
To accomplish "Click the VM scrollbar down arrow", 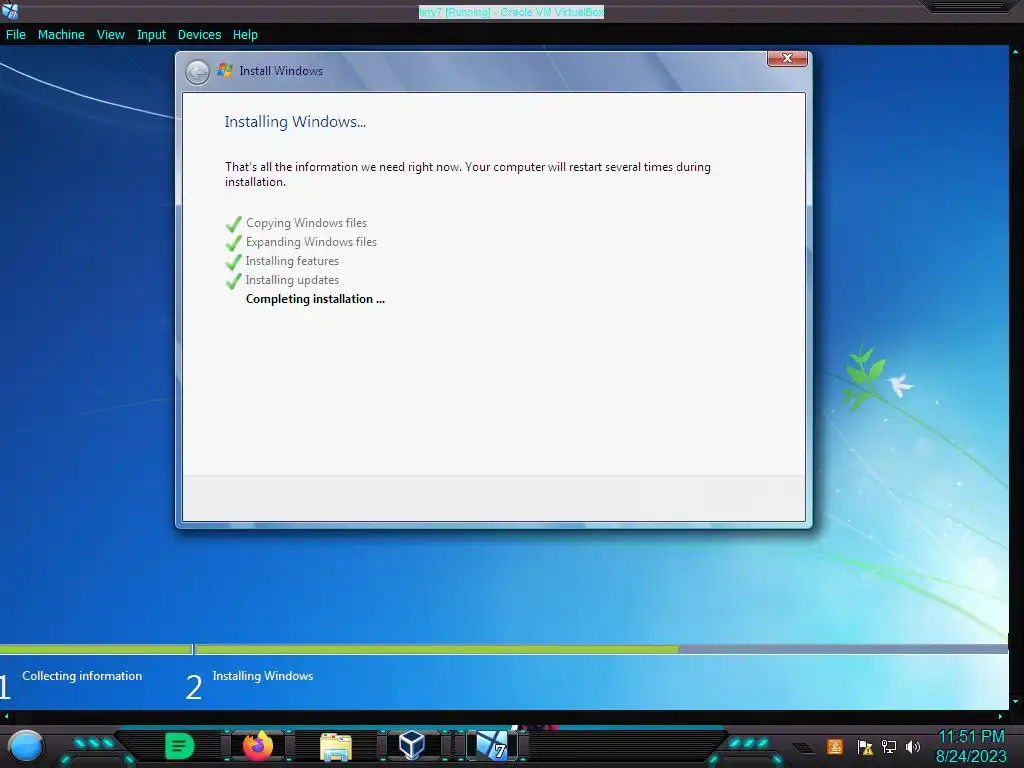I will (x=1016, y=702).
